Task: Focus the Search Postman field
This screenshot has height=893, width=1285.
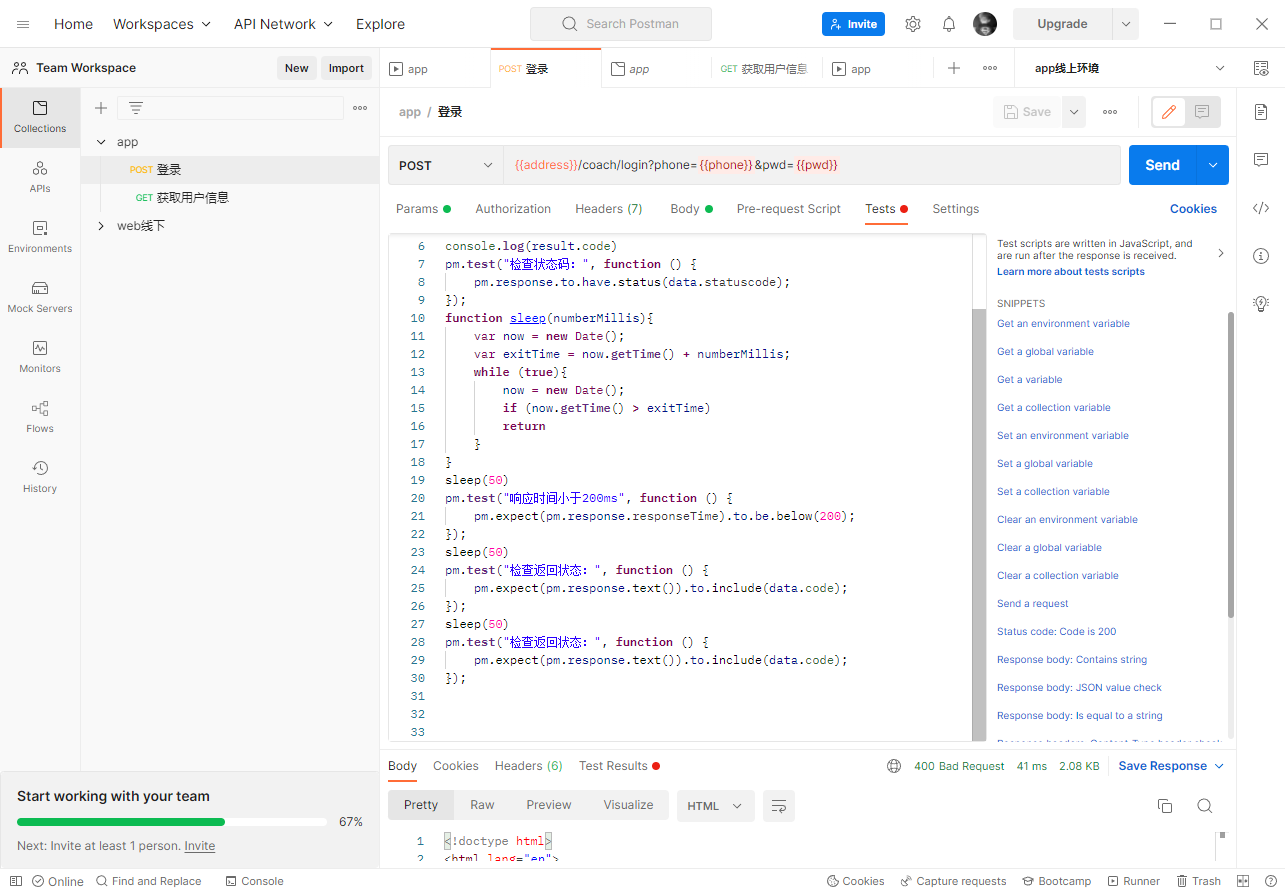Action: point(621,24)
